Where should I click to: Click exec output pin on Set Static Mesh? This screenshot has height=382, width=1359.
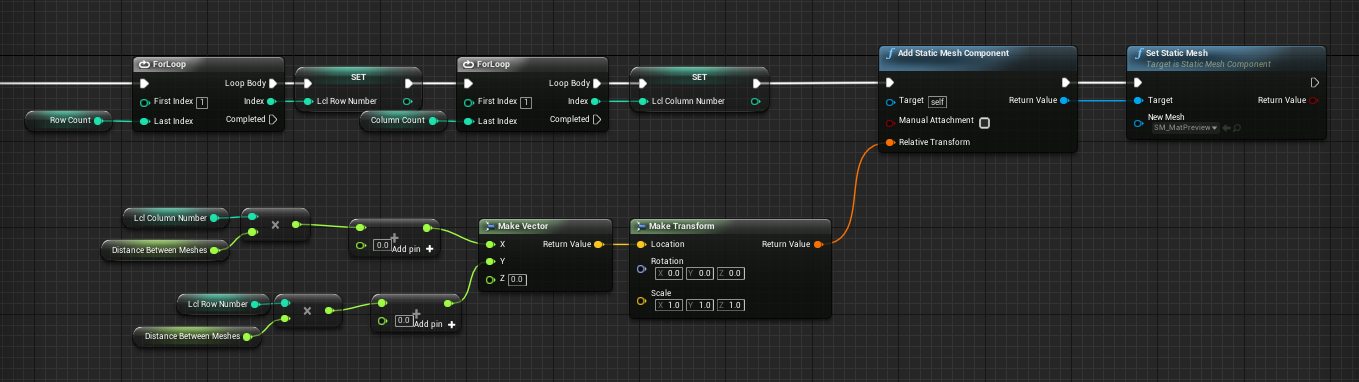click(x=1314, y=83)
